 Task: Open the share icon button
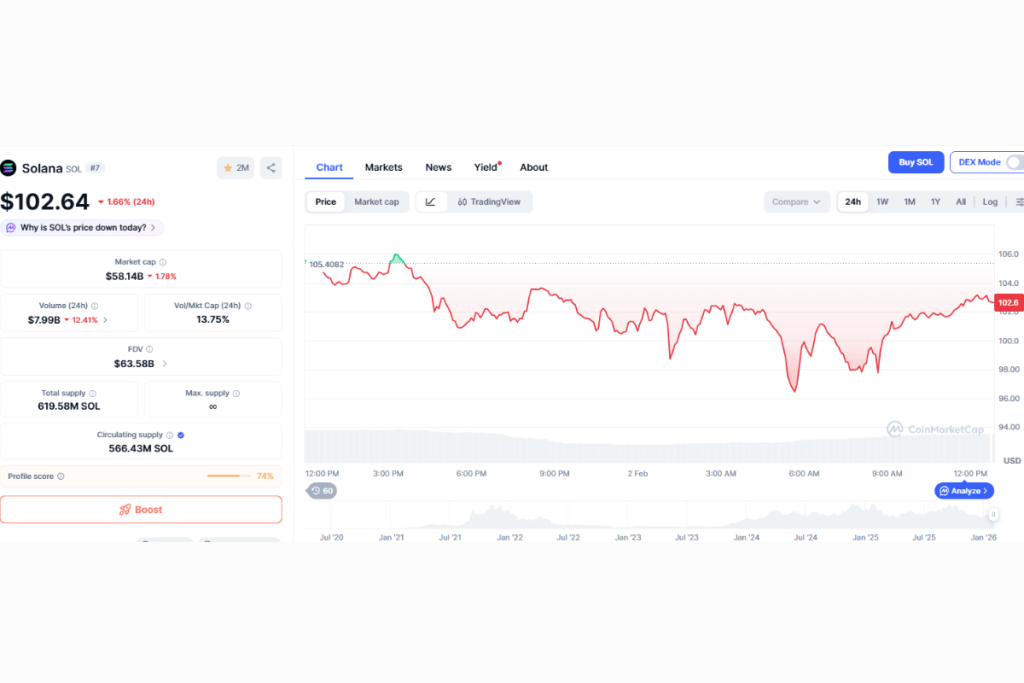[x=271, y=168]
